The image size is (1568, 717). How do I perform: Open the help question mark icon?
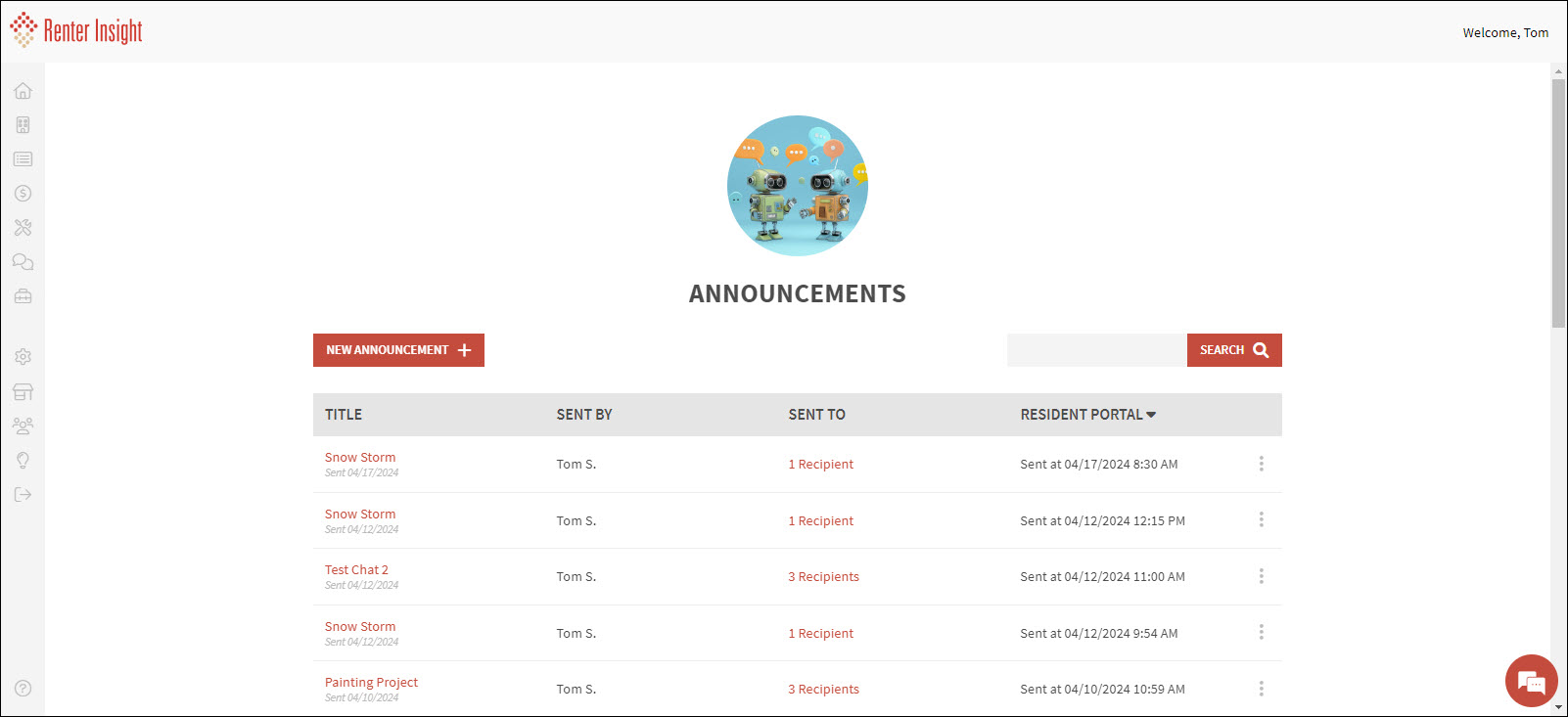coord(23,689)
